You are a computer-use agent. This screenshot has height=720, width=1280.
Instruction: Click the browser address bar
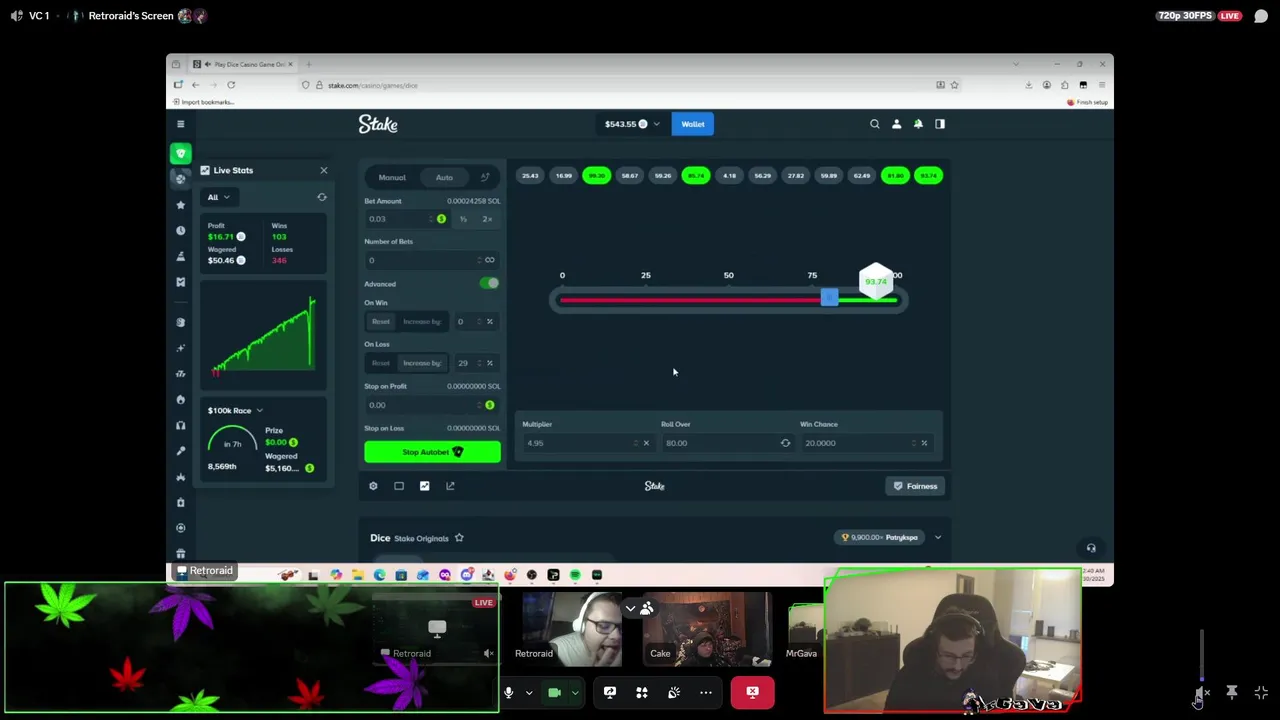(x=620, y=85)
